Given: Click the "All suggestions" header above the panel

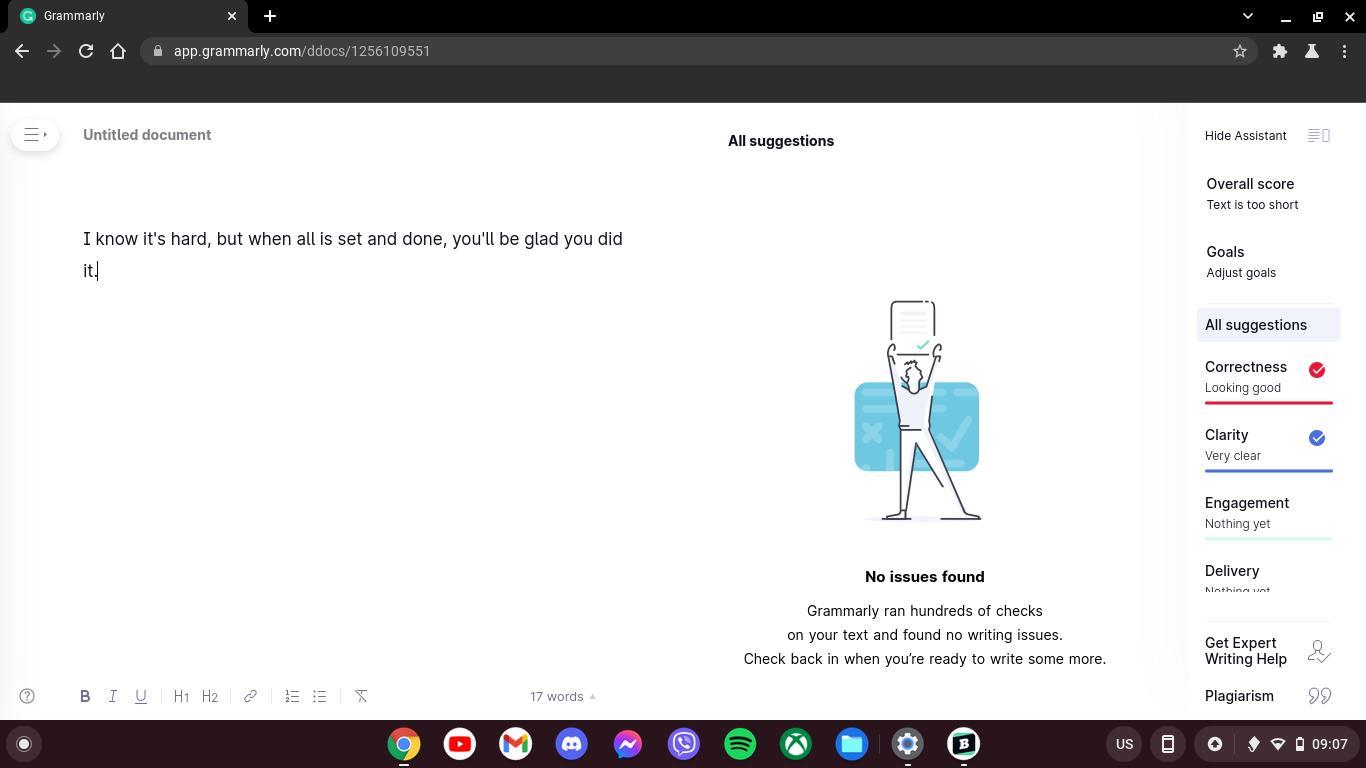Looking at the screenshot, I should [781, 141].
